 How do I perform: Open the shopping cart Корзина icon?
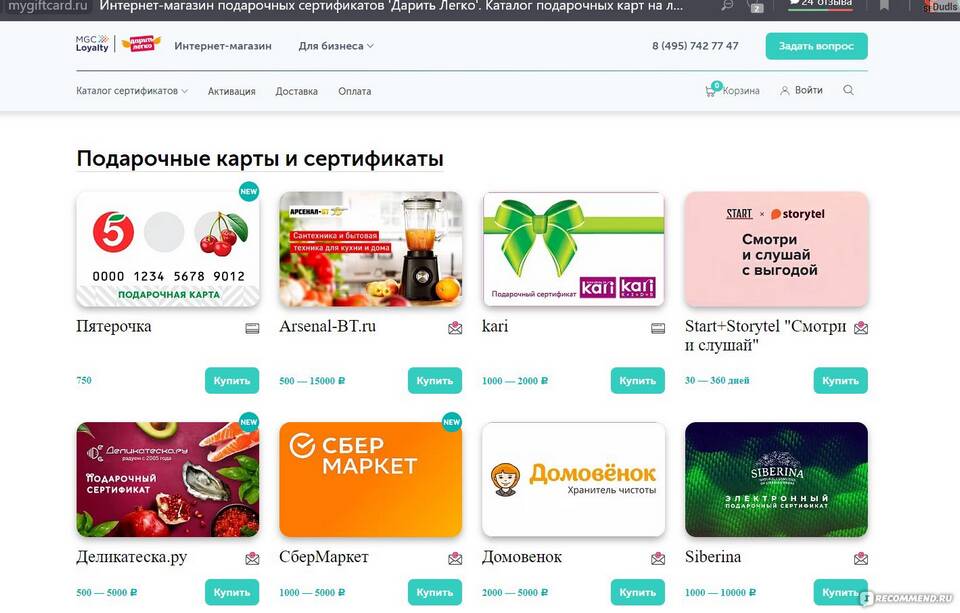pyautogui.click(x=711, y=90)
